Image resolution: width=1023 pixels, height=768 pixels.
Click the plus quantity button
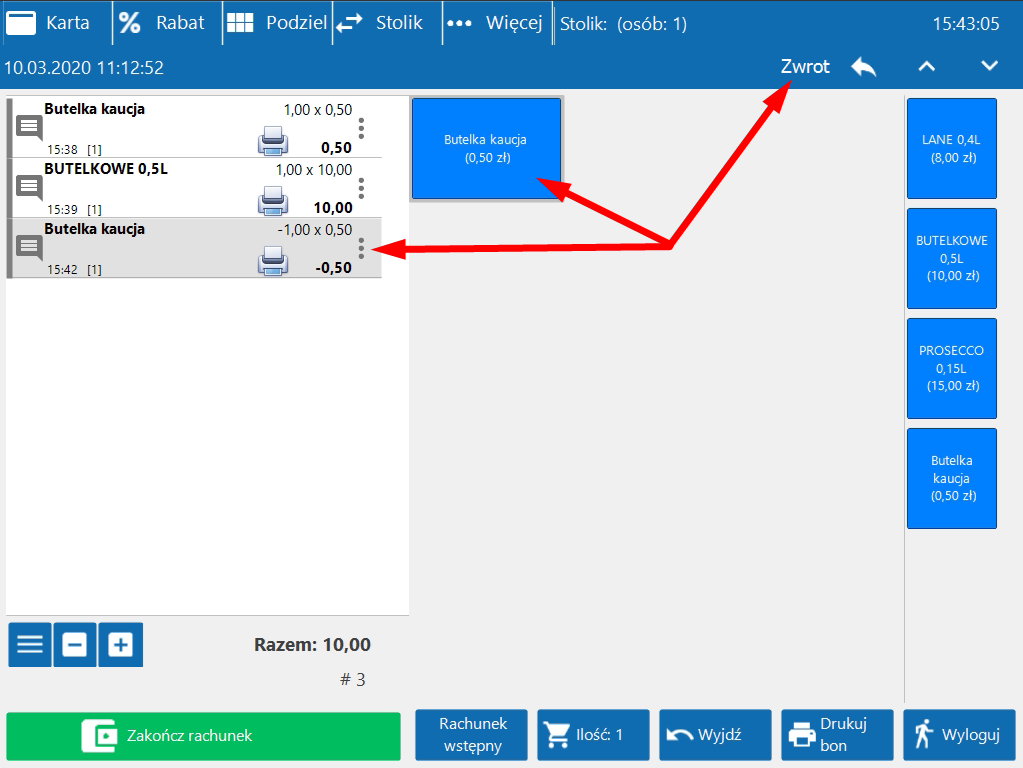coord(120,645)
